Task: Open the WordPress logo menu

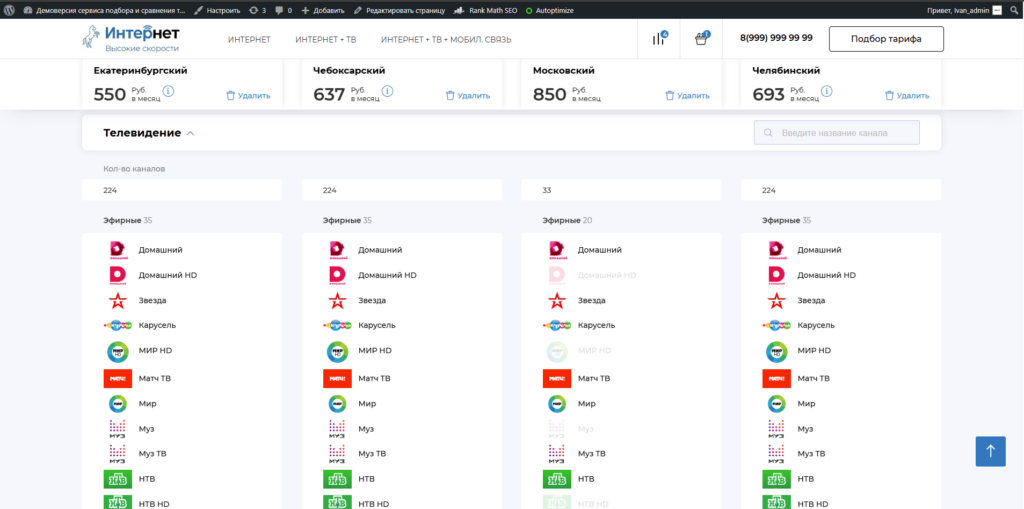Action: tap(10, 10)
